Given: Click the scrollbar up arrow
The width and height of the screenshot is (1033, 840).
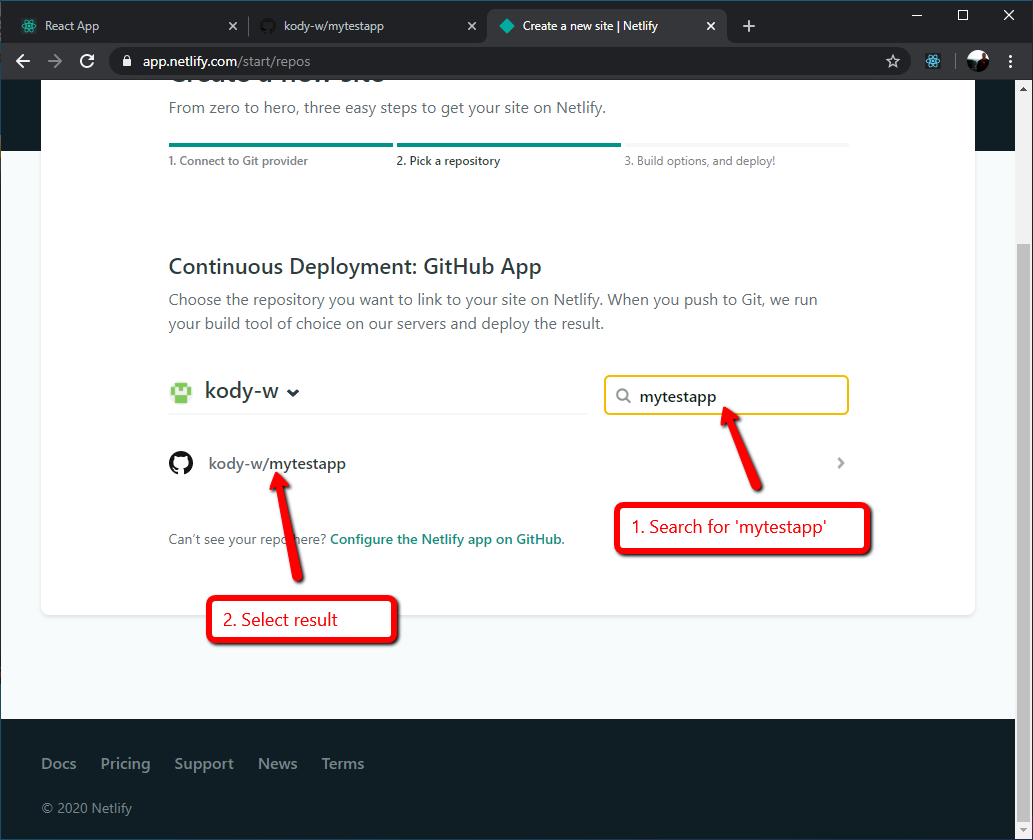Looking at the screenshot, I should point(1023,89).
